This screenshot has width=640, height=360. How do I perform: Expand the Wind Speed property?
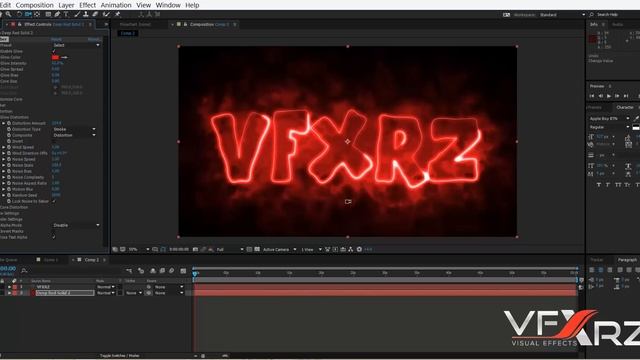[4, 147]
